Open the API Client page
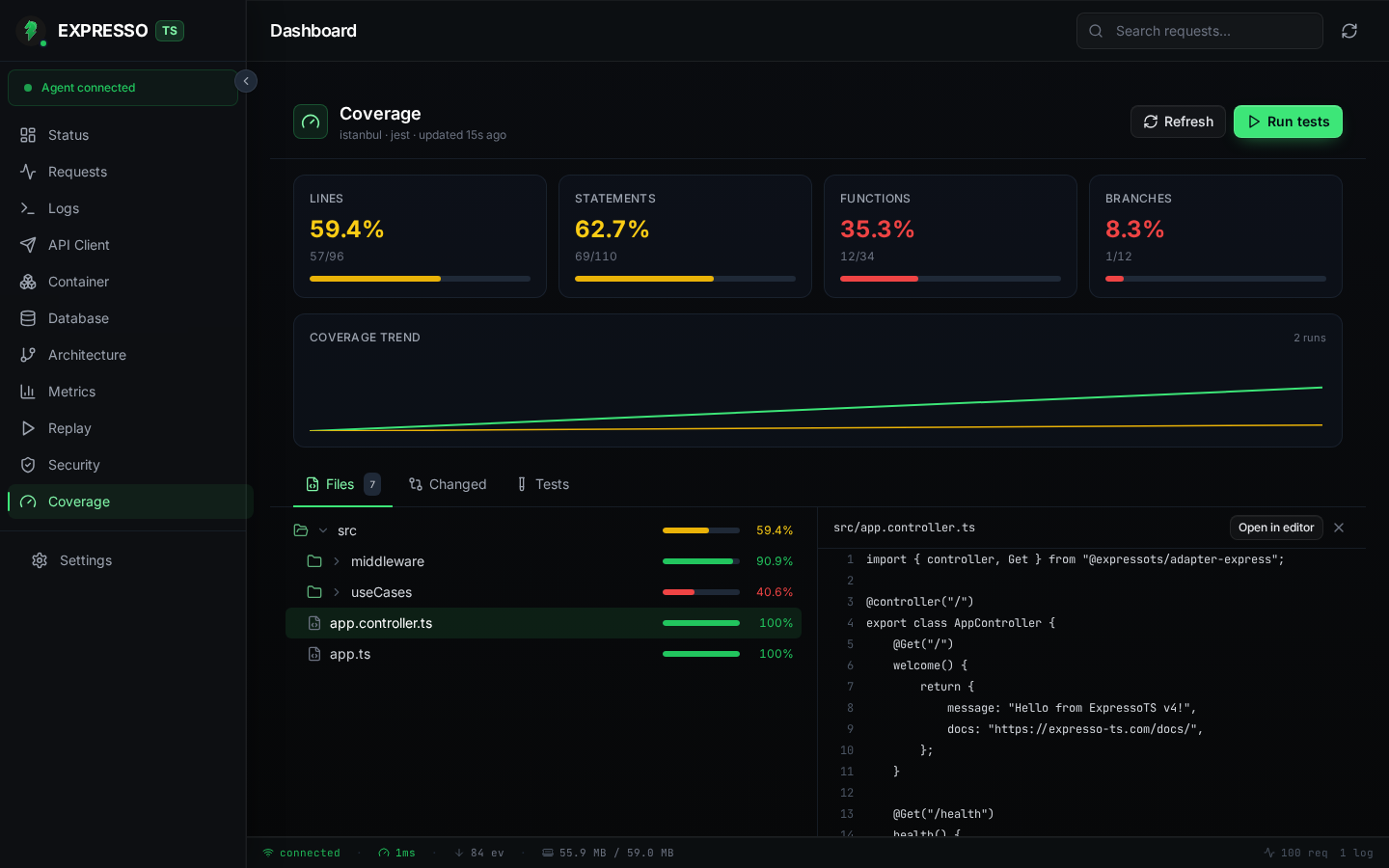Screen dimensions: 1389x868 pos(126,245)
